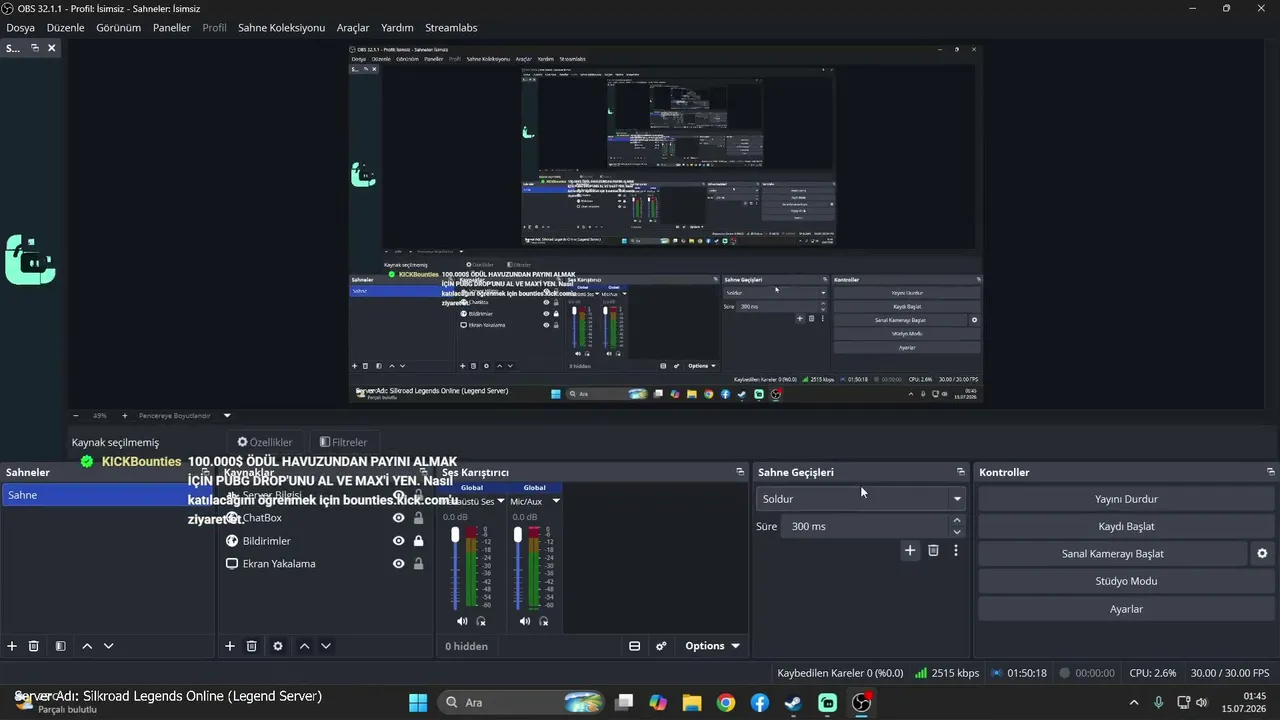Mute the Mic/Aux speaker icon
This screenshot has width=1280, height=720.
click(x=525, y=621)
